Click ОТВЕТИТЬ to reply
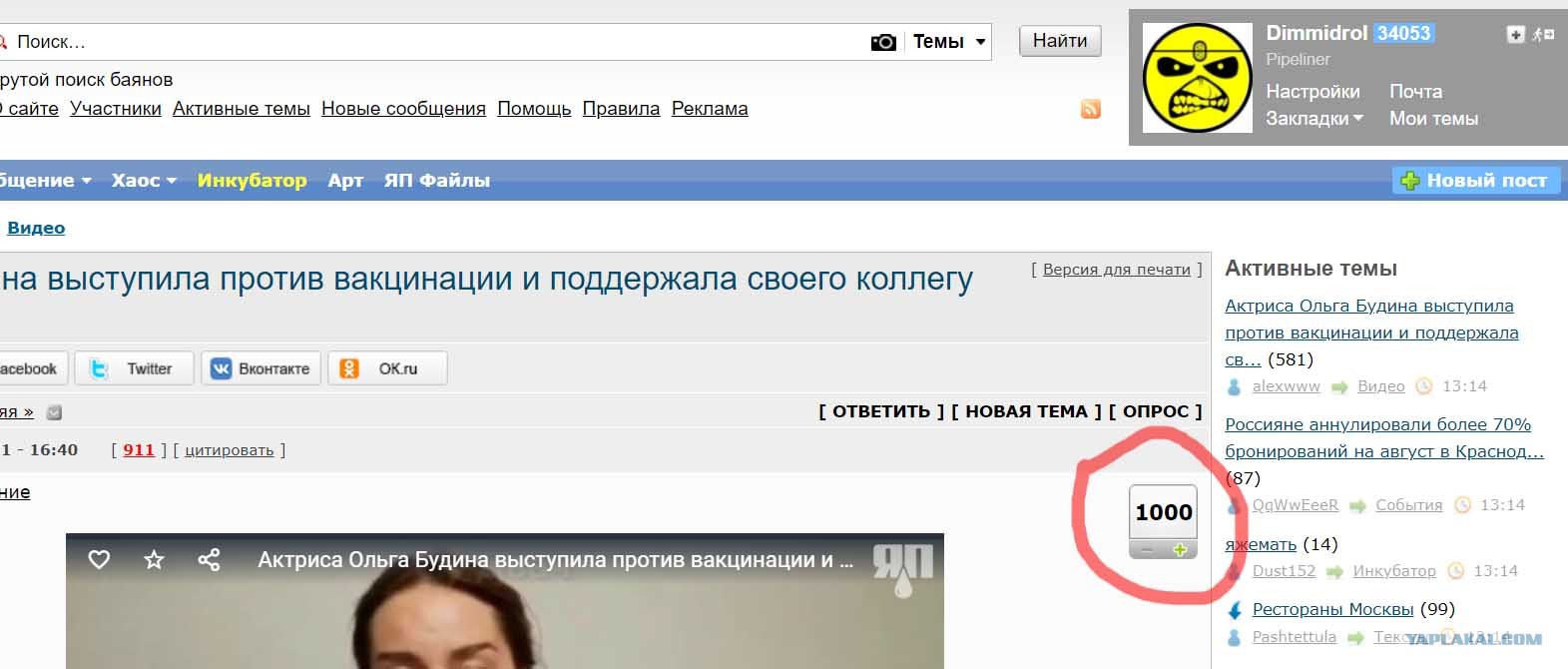The height and width of the screenshot is (669, 1568). pyautogui.click(x=881, y=411)
